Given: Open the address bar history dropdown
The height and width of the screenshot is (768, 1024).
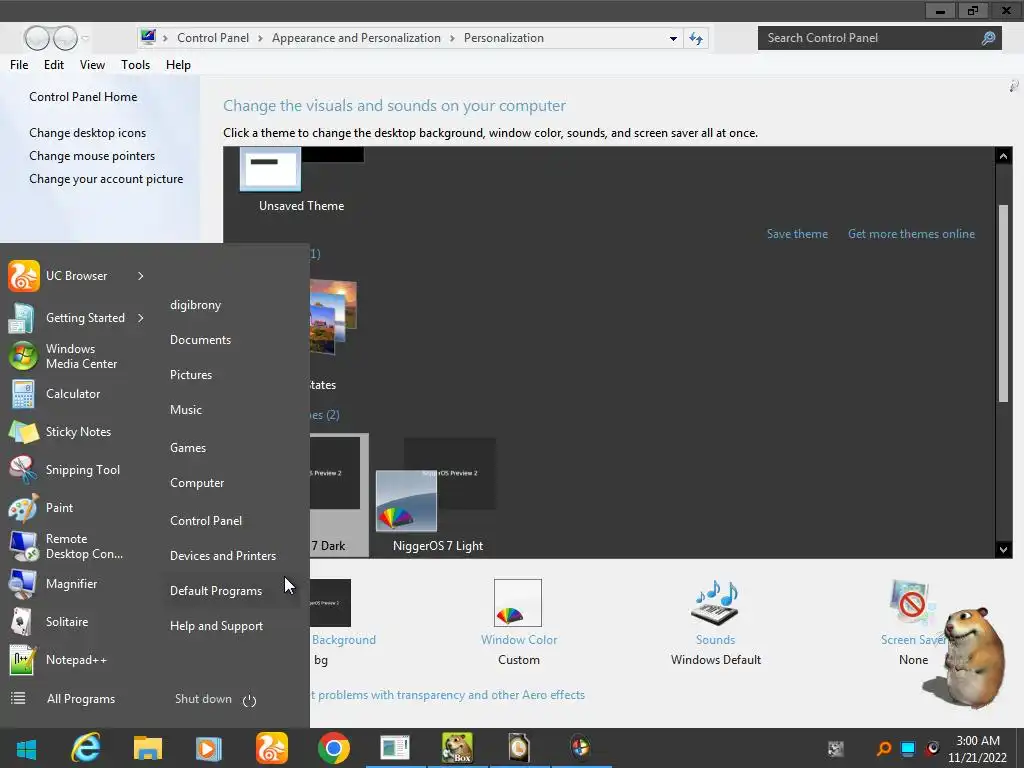Looking at the screenshot, I should point(673,39).
